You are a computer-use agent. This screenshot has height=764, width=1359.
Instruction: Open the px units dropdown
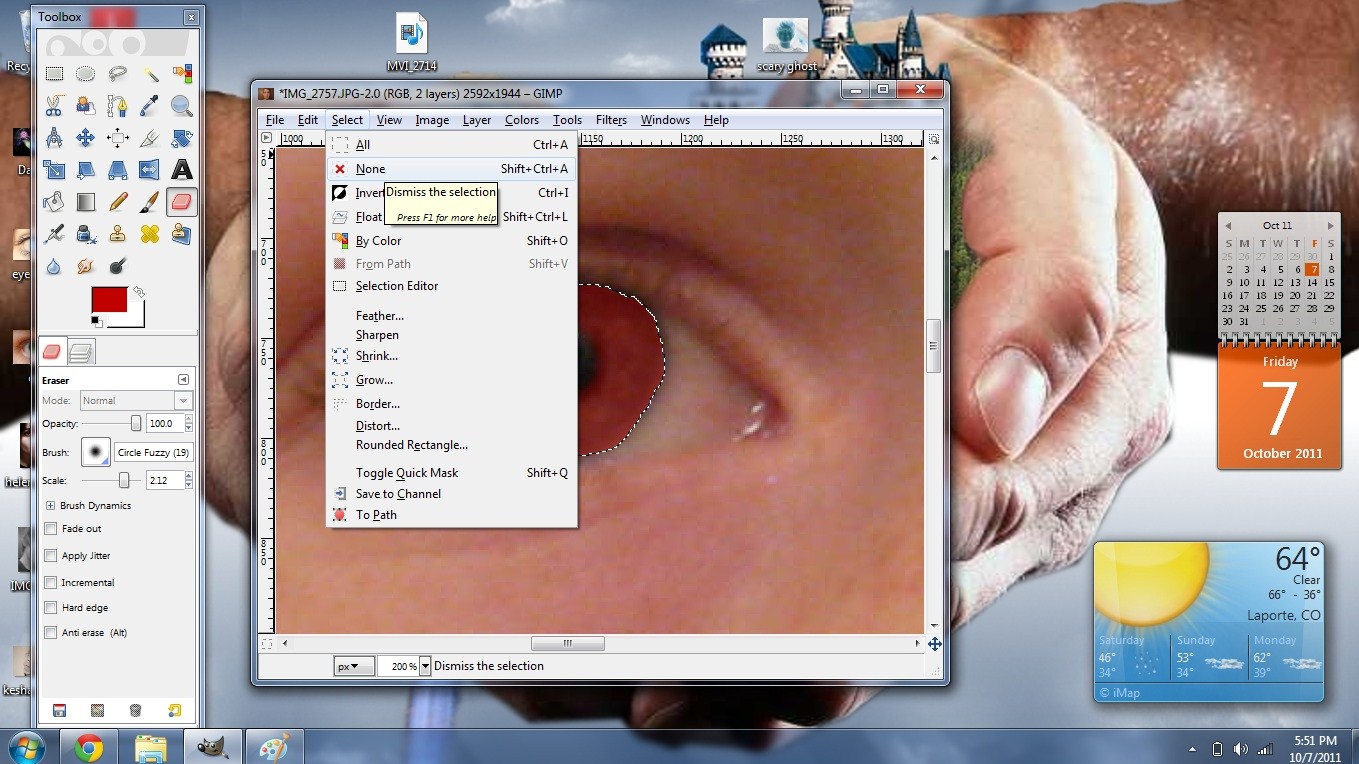click(x=353, y=666)
